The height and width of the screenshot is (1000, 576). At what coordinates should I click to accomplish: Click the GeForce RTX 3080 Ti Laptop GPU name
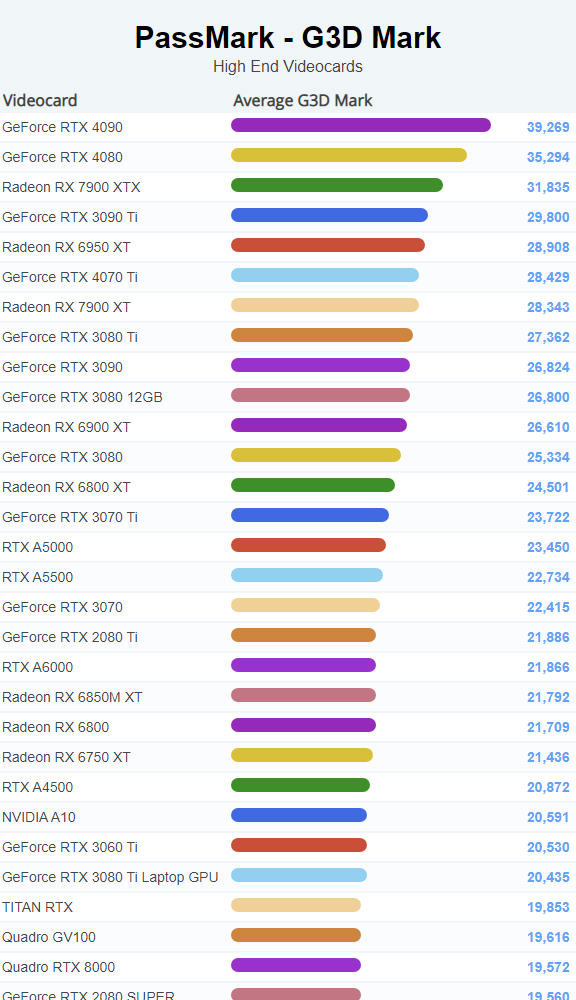(110, 876)
